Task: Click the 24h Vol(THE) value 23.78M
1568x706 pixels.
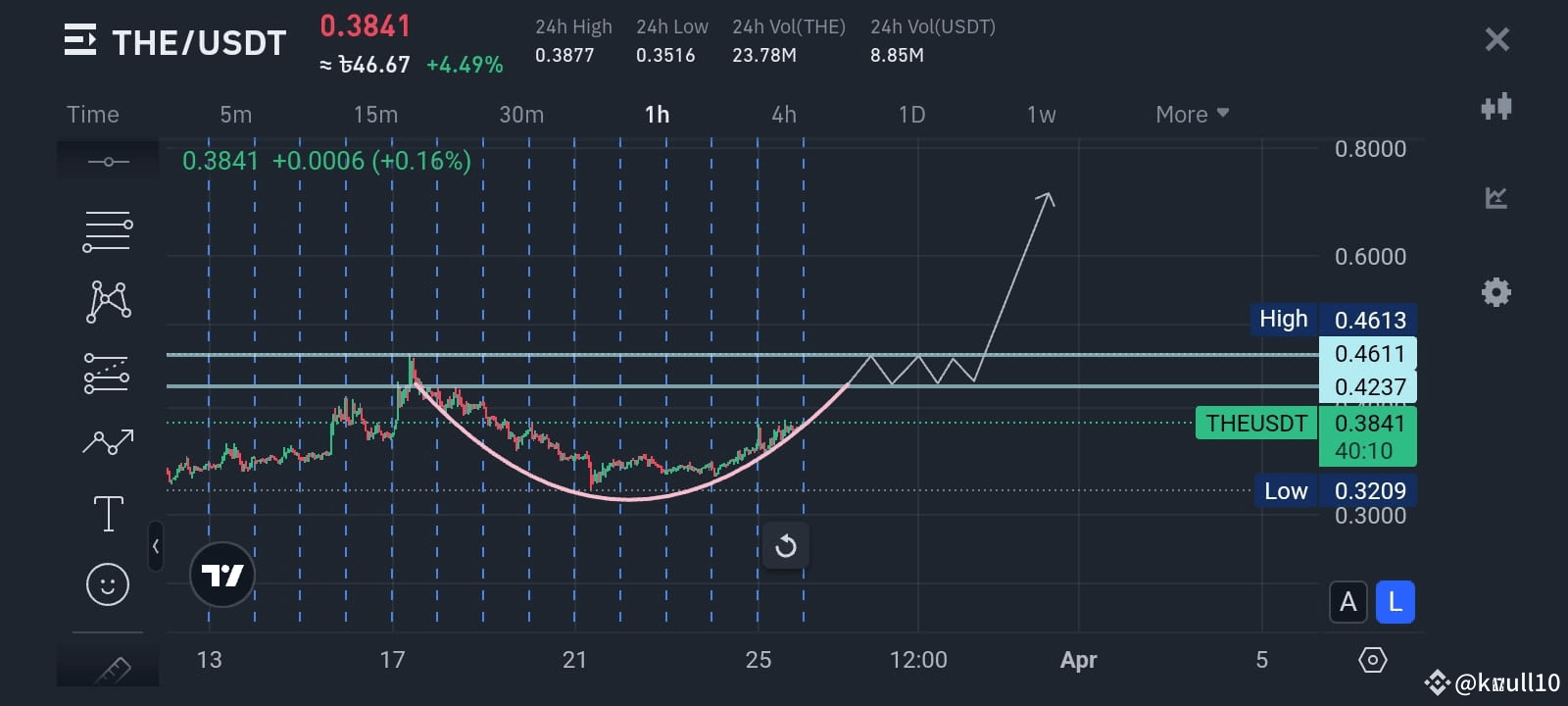Action: (764, 55)
